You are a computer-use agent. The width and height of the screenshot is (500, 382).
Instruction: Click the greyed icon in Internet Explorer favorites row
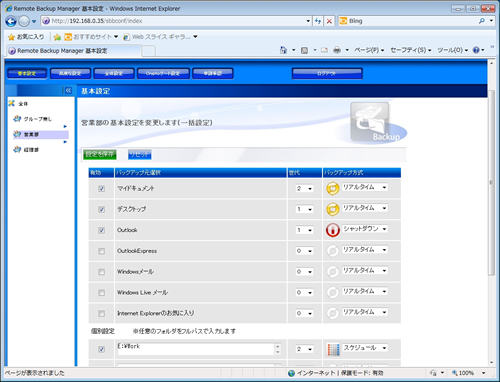point(332,313)
